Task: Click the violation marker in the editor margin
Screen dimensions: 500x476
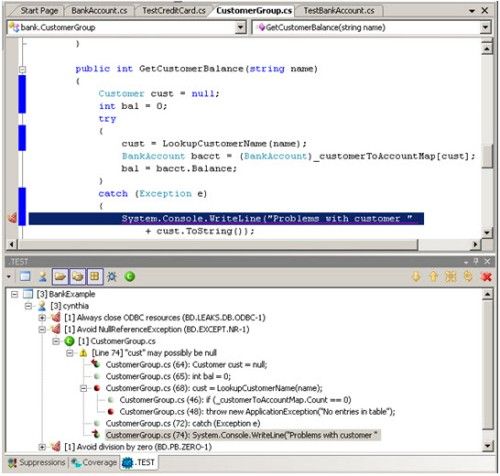Action: click(x=12, y=218)
